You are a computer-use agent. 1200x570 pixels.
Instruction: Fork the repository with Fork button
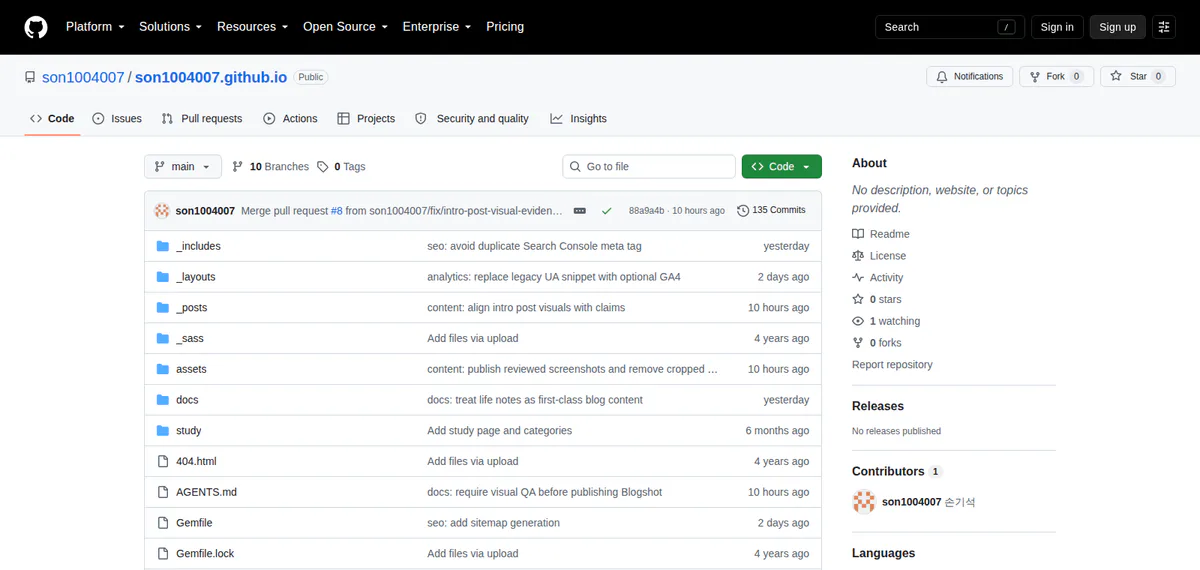[x=1055, y=77]
